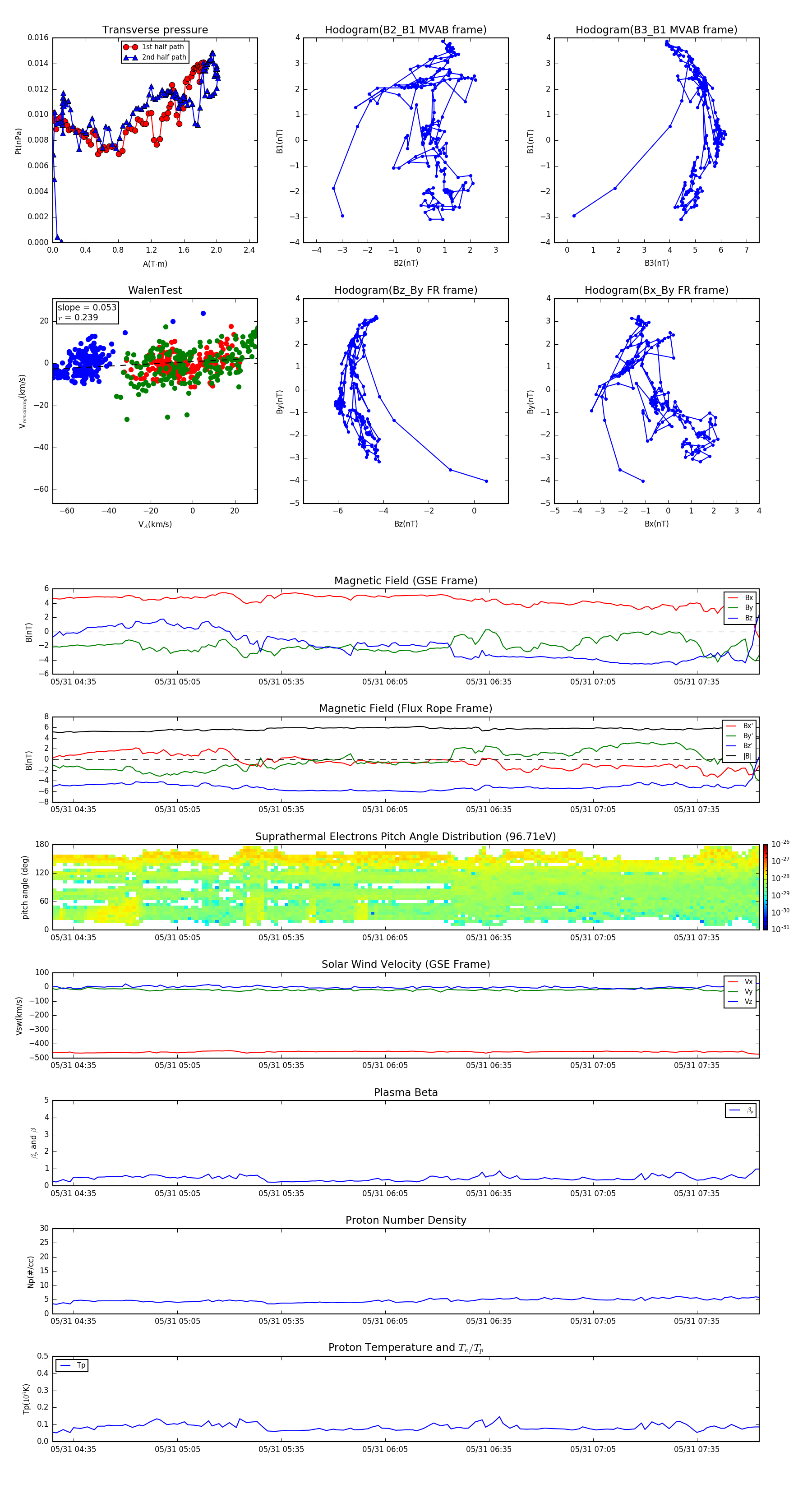Click the 'Transverse pressure' plot title
The height and width of the screenshot is (1489, 812).
pos(155,30)
